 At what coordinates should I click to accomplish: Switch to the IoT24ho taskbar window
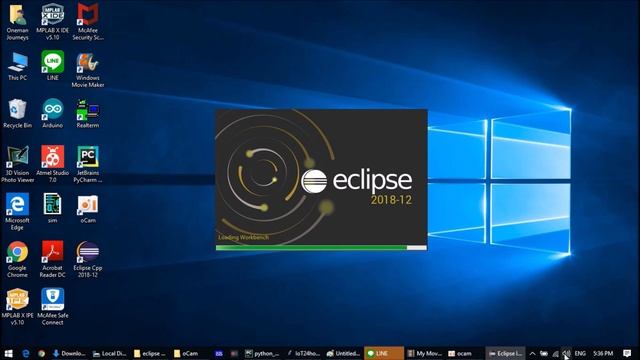pyautogui.click(x=303, y=353)
